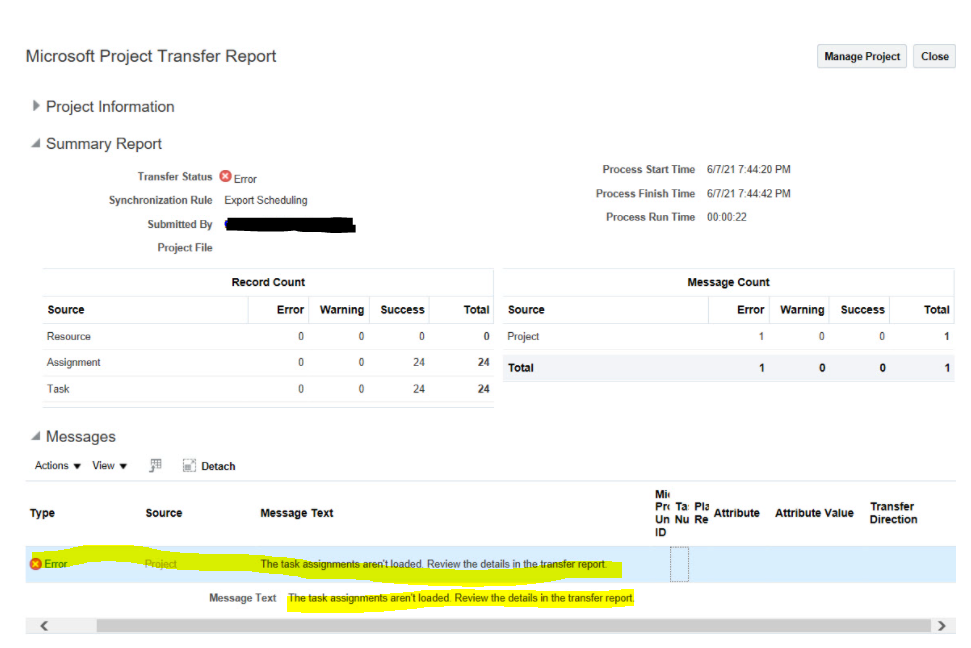Image resolution: width=971 pixels, height=648 pixels.
Task: Click the Close button
Action: point(934,56)
